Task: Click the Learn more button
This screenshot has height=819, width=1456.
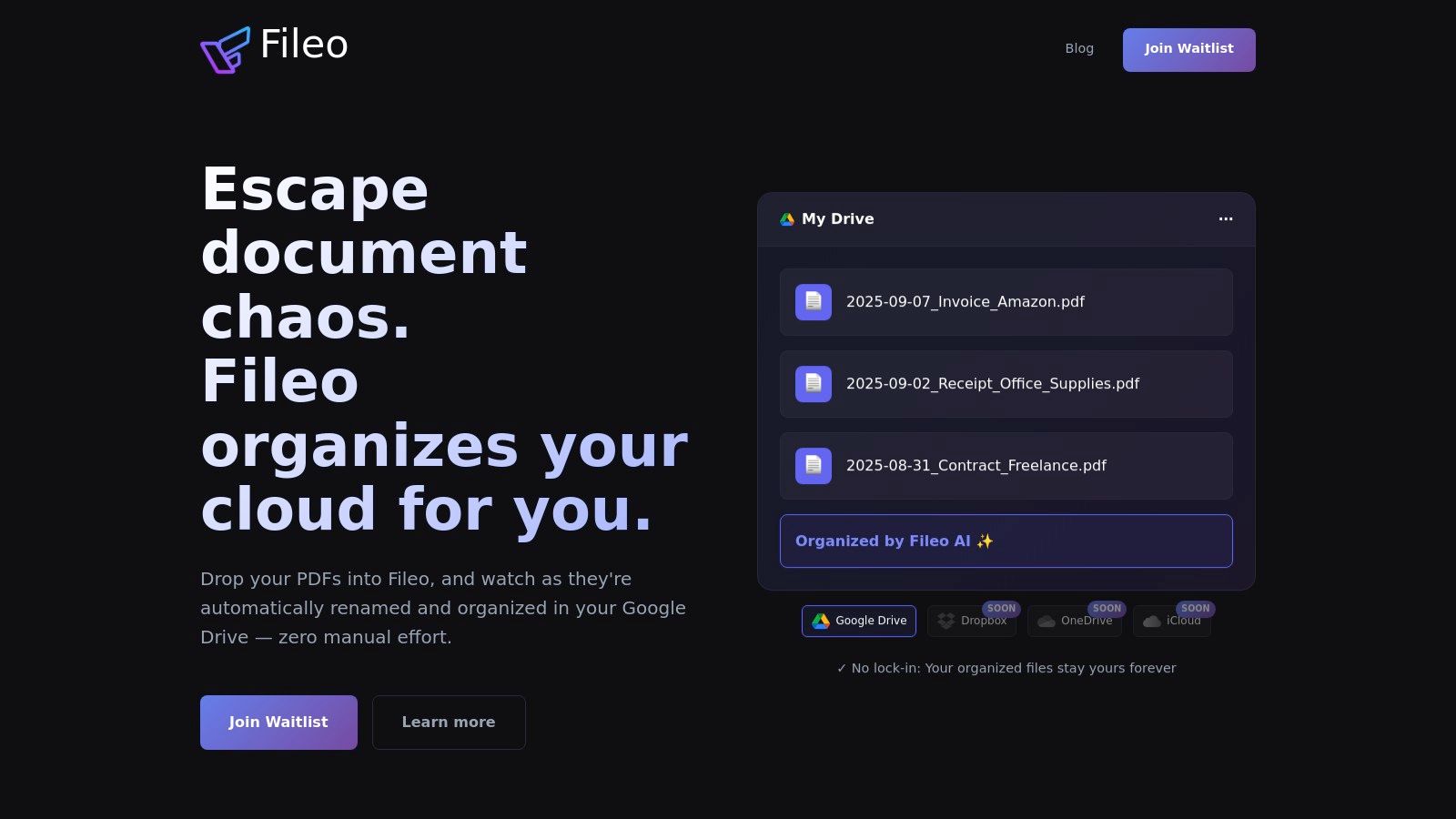Action: click(x=449, y=723)
